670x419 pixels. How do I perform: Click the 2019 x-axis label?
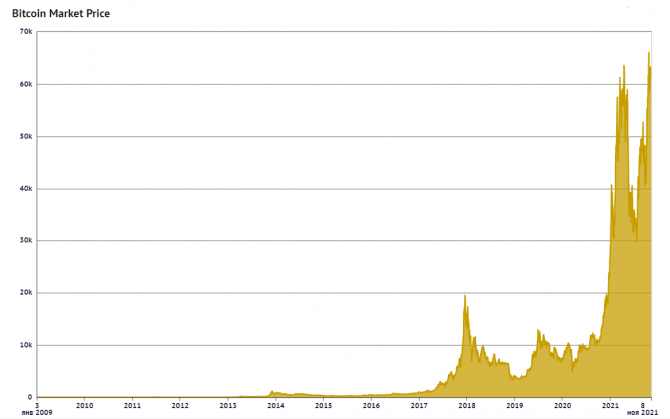[514, 405]
